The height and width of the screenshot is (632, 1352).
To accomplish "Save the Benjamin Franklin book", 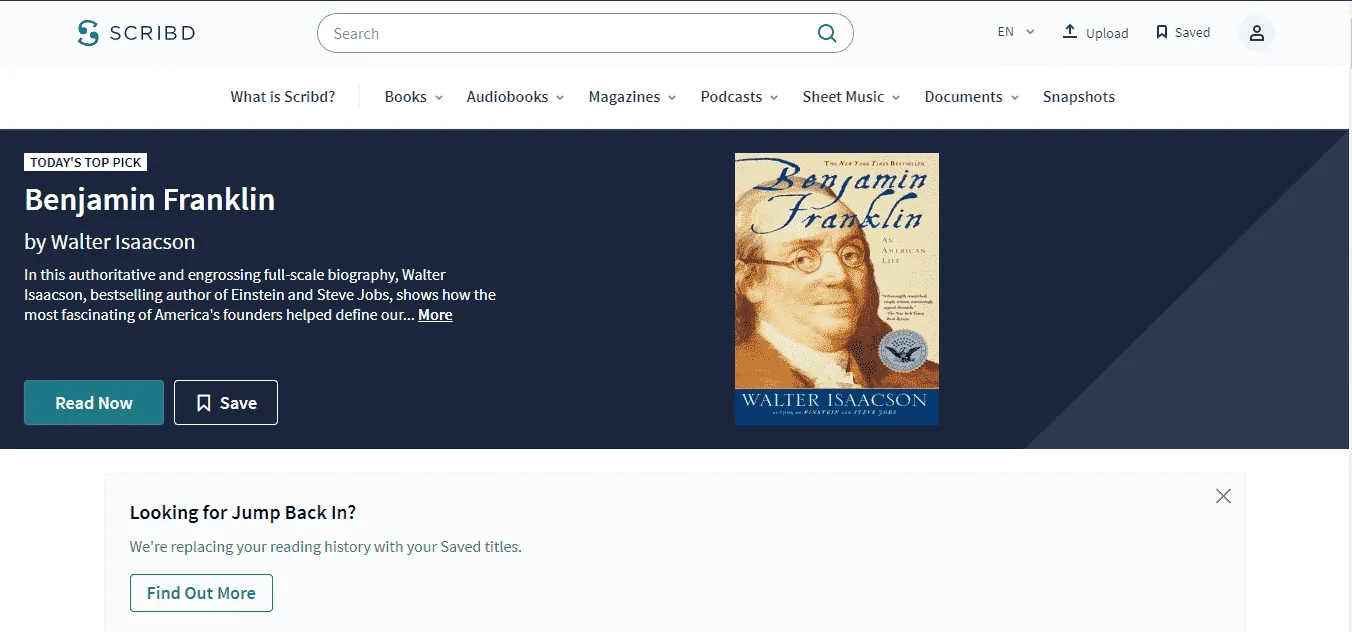I will pyautogui.click(x=226, y=403).
